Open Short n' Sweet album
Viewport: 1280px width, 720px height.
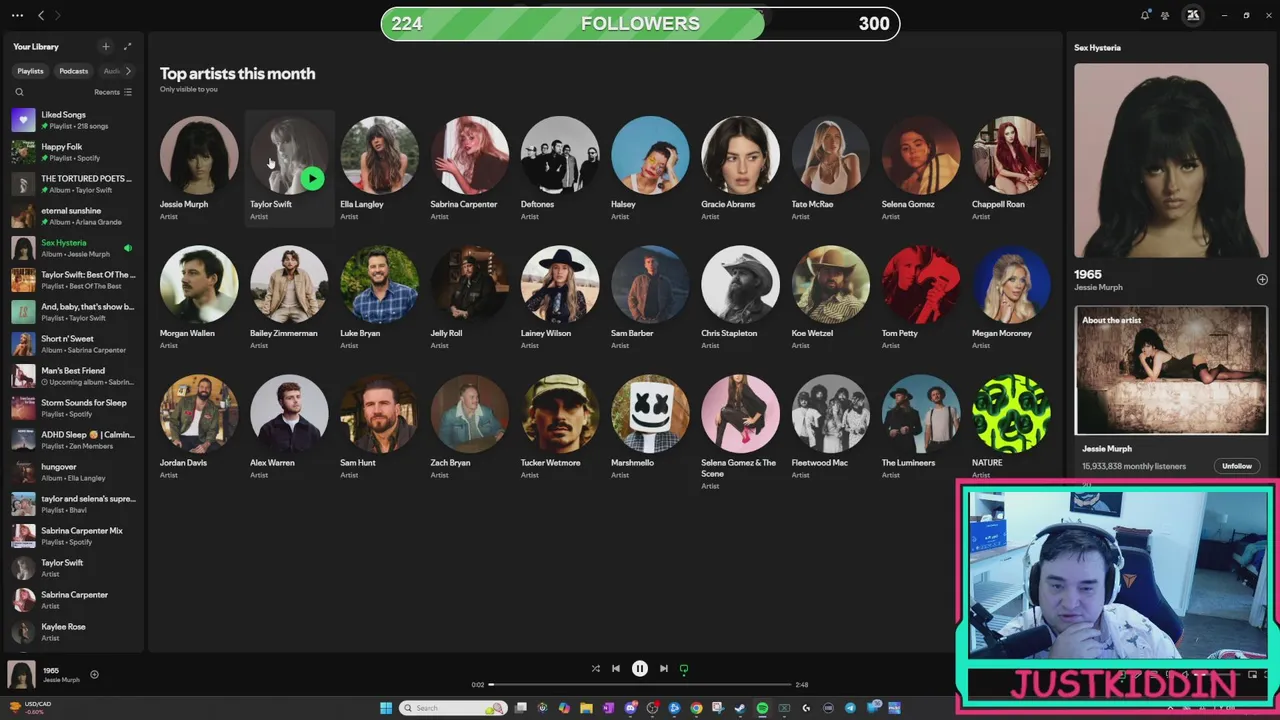(74, 344)
